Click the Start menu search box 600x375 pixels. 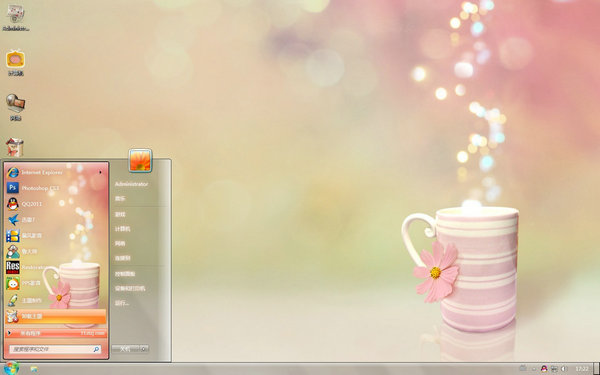56,349
